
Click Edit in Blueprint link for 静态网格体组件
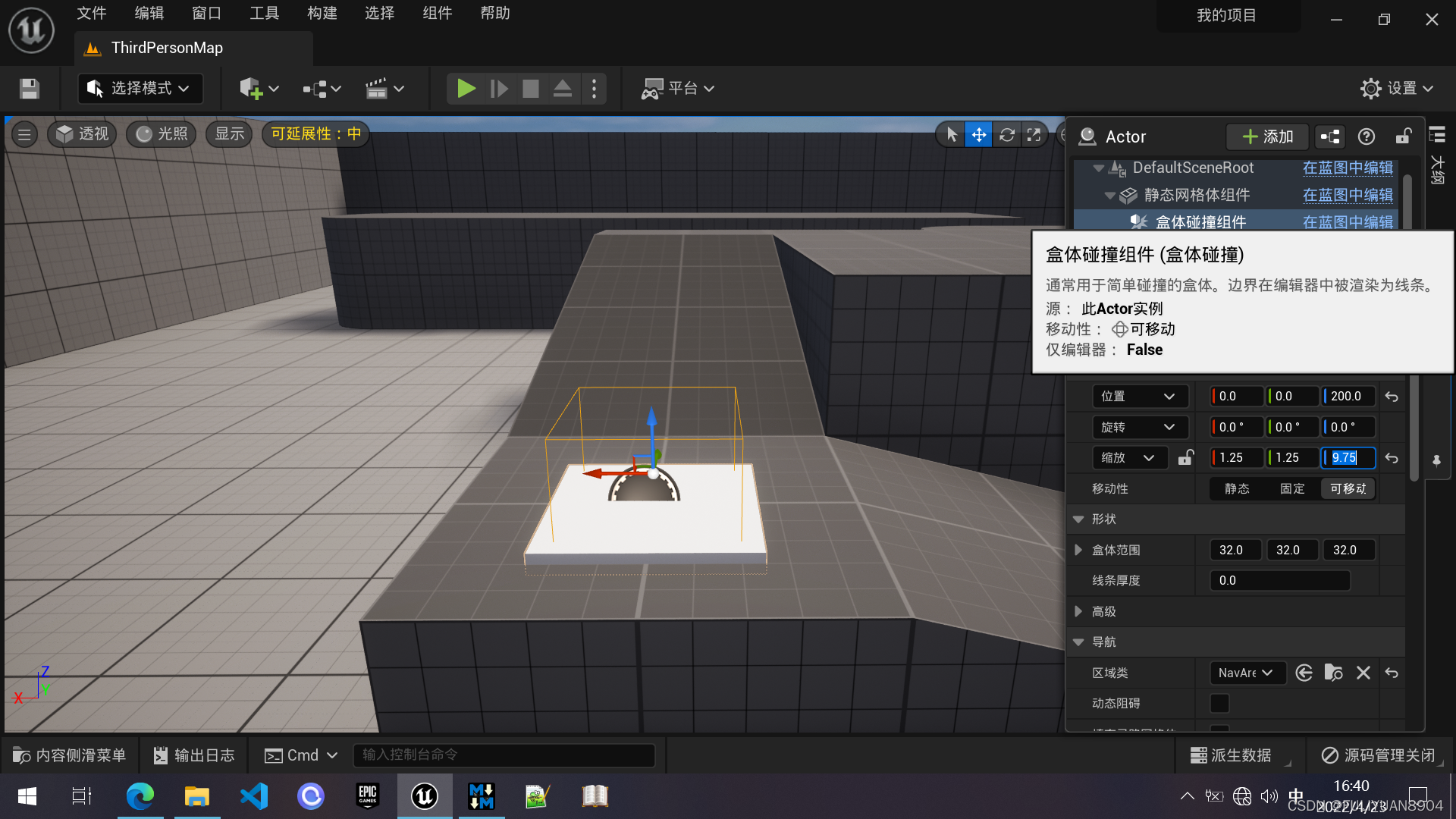[1348, 195]
